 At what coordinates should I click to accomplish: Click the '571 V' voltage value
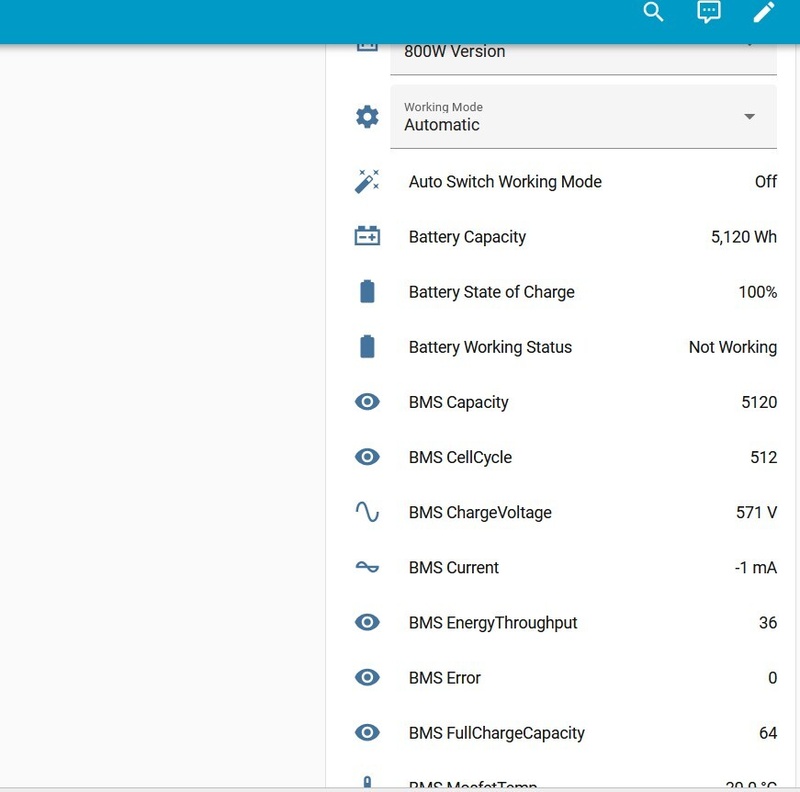756,512
